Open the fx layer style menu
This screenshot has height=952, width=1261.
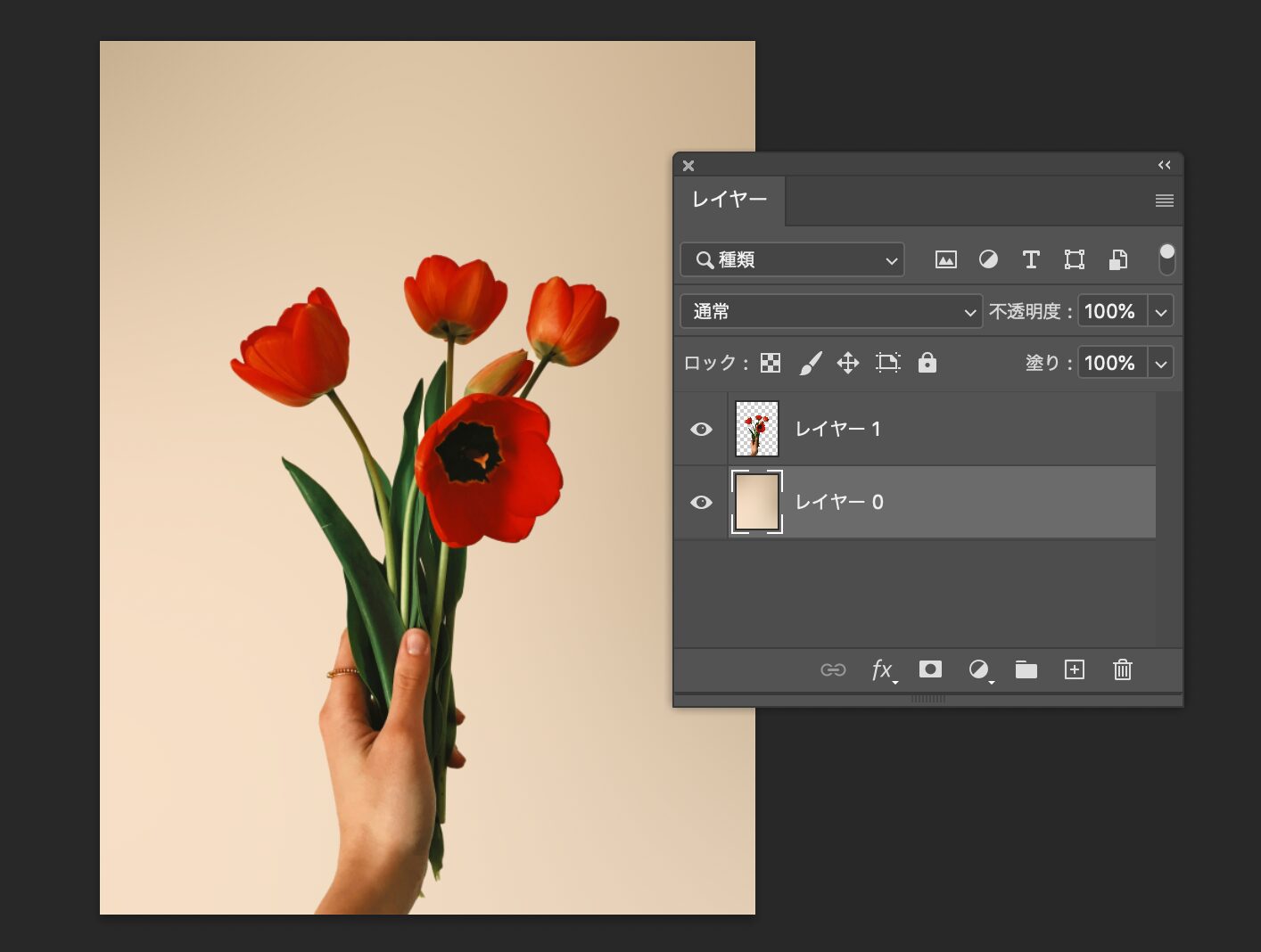[882, 669]
